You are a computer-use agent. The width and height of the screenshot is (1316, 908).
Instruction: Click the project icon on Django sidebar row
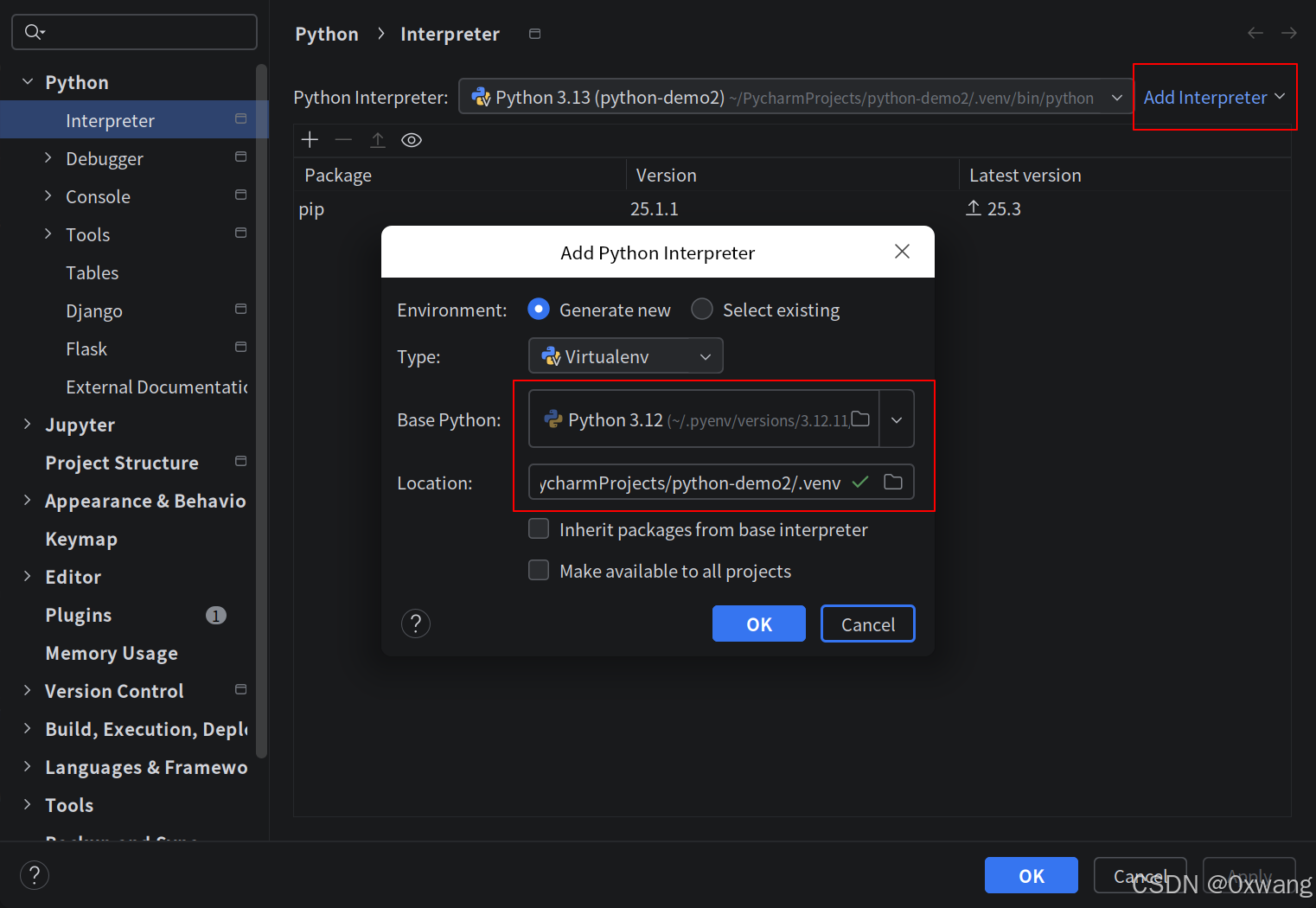coord(241,309)
